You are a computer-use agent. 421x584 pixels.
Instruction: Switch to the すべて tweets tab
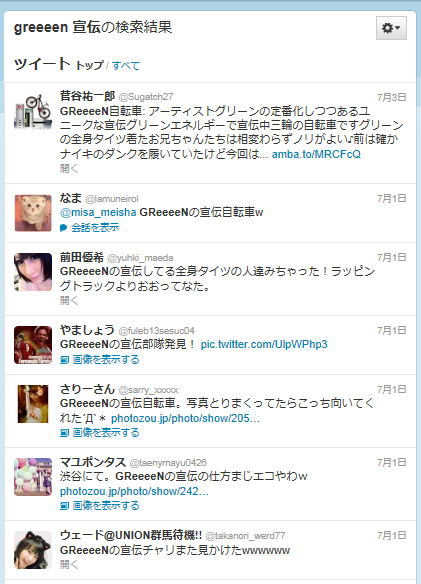126,66
